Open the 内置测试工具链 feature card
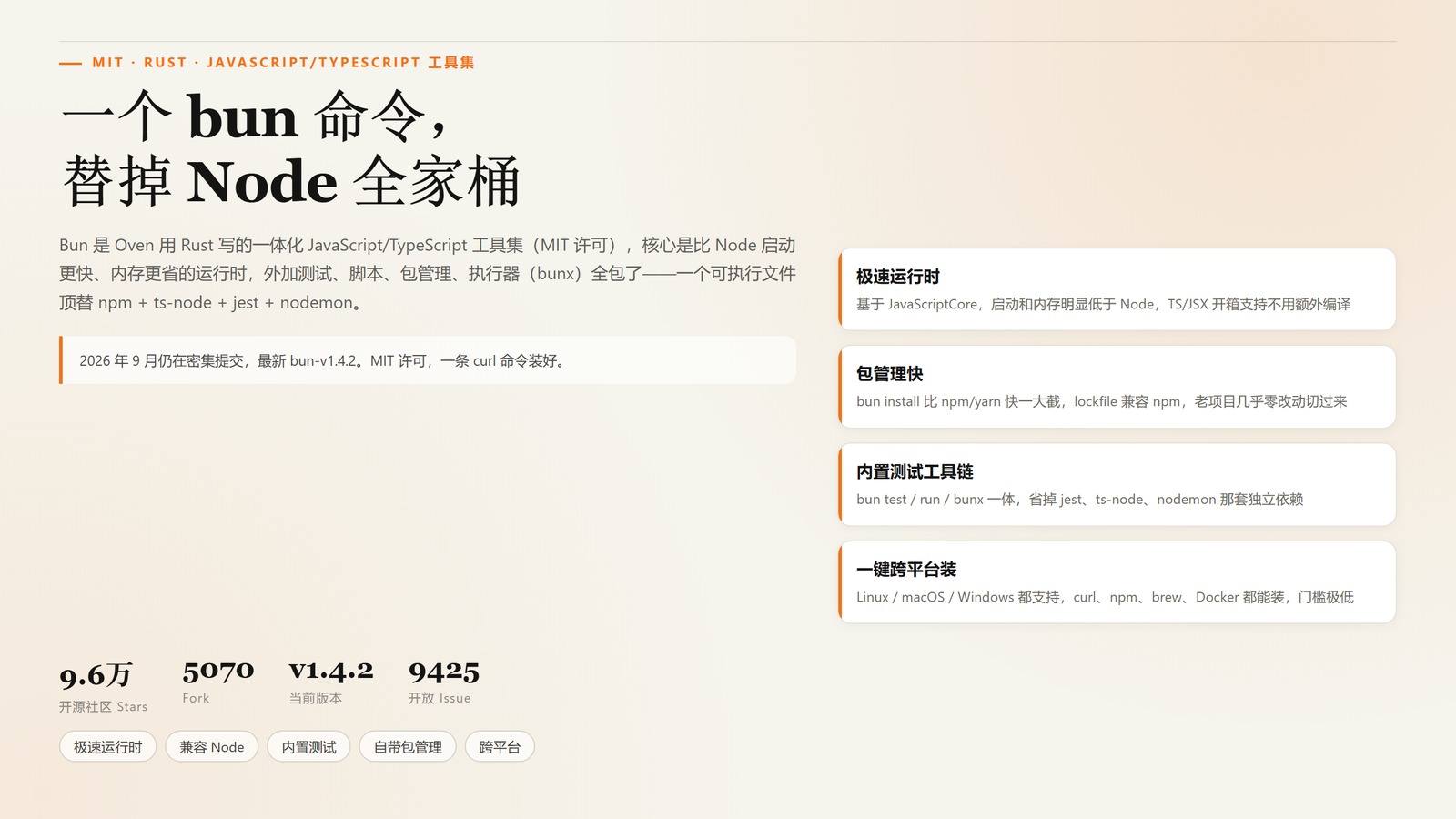 [1117, 484]
